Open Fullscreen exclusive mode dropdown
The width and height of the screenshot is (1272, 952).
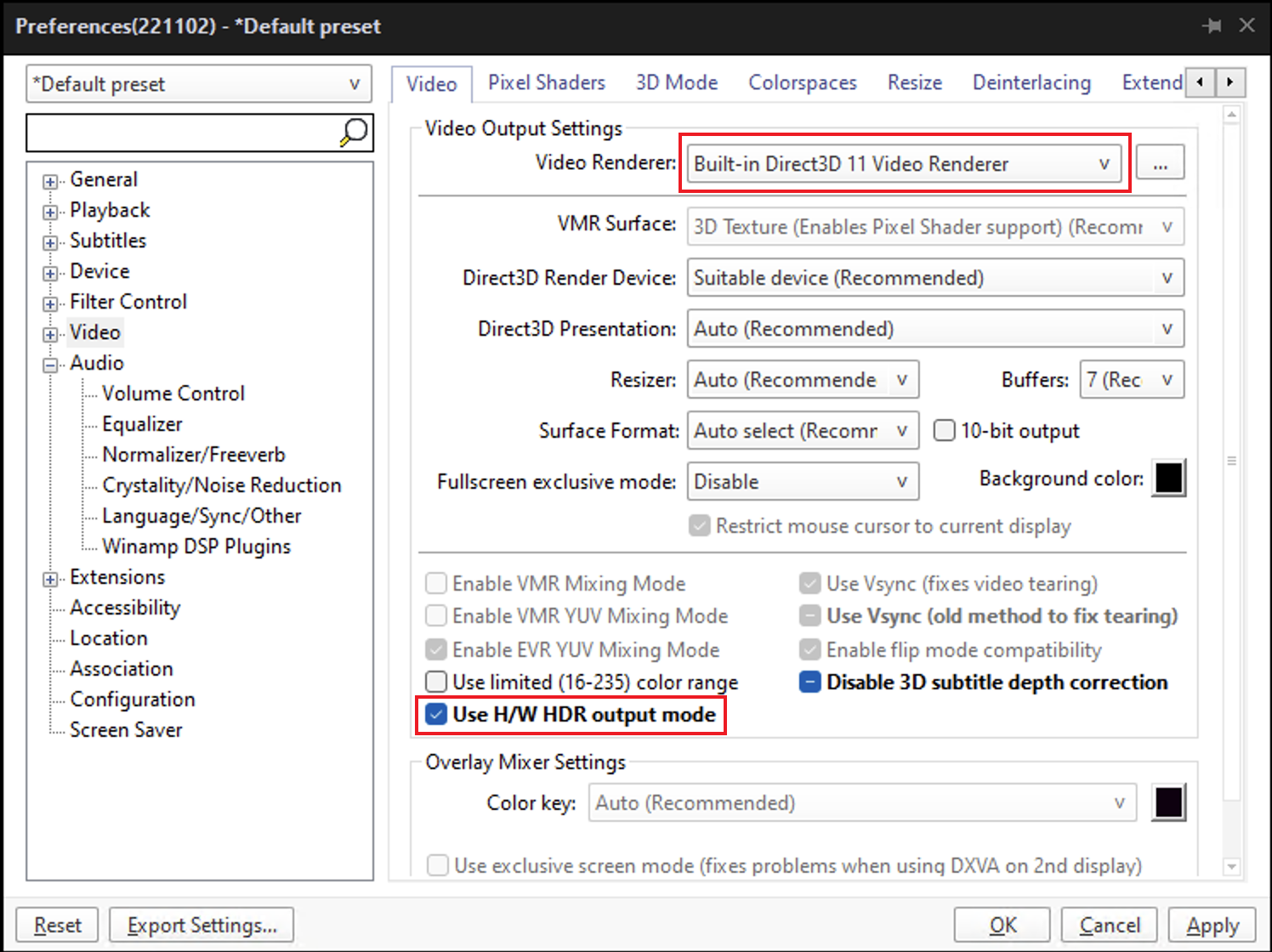pyautogui.click(x=802, y=482)
